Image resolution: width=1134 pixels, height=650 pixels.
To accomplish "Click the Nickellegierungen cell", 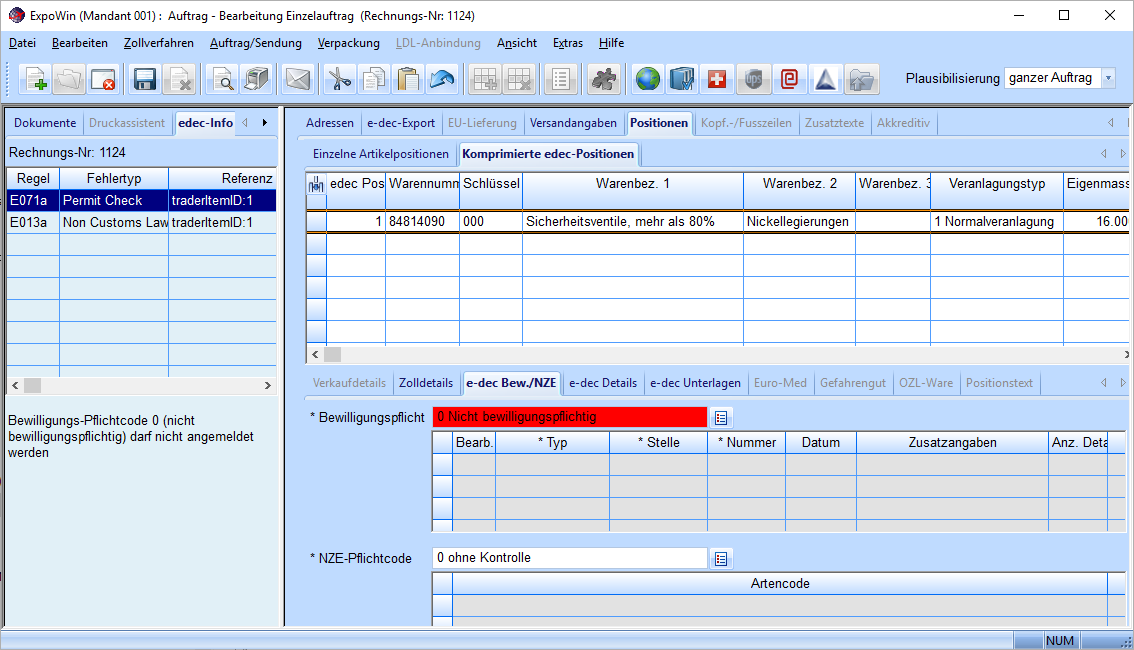I will [x=799, y=221].
